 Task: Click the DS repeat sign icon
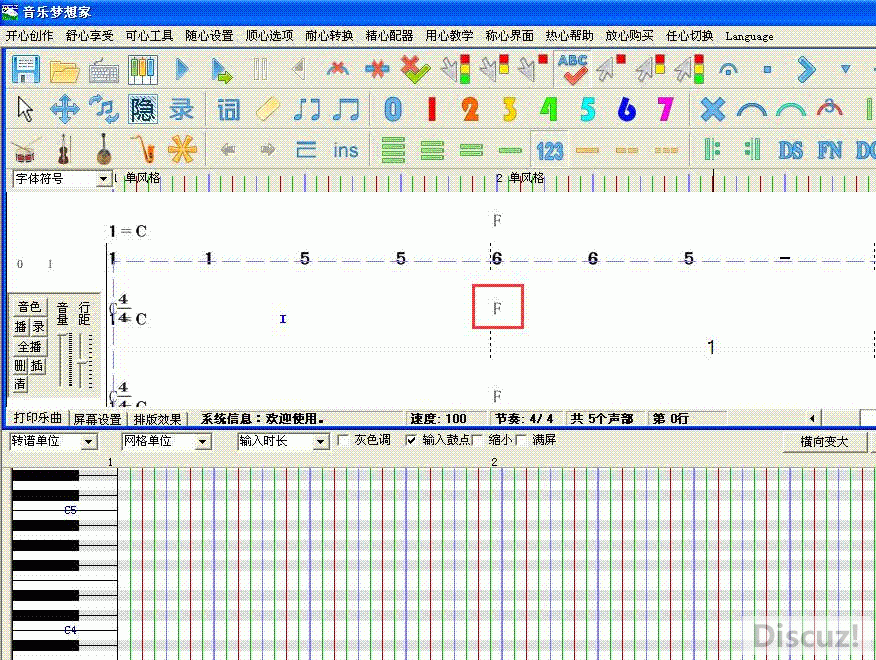tap(790, 150)
